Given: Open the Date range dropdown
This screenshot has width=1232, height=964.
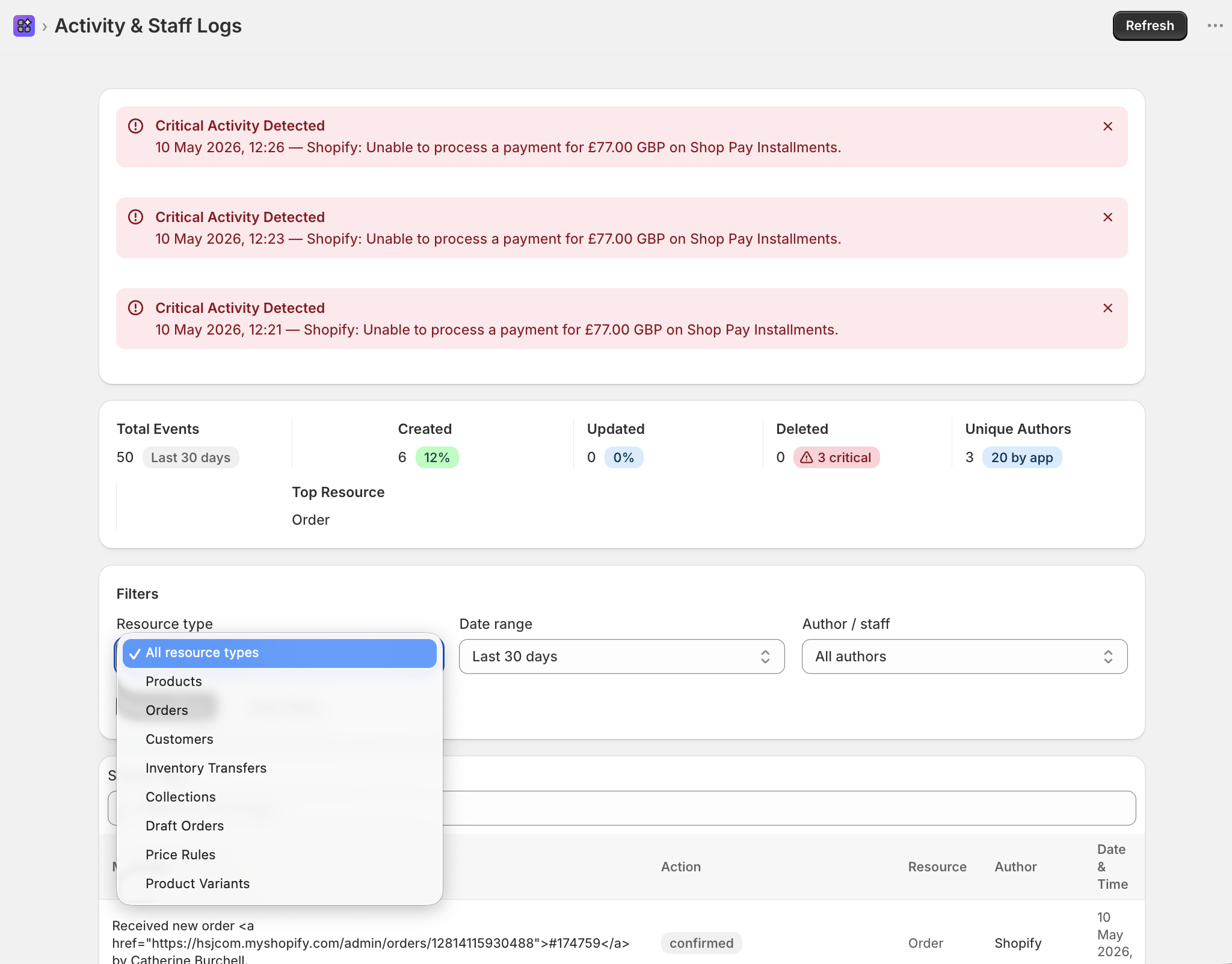Looking at the screenshot, I should click(x=621, y=657).
